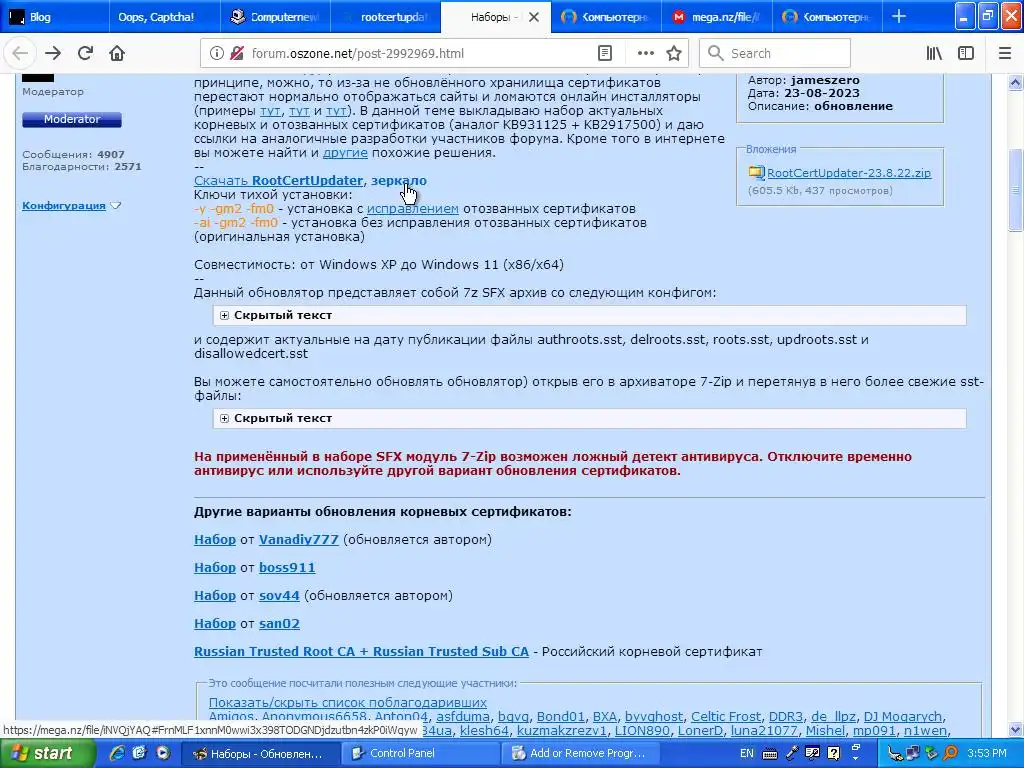Click the scrollbar down arrow
Image resolution: width=1024 pixels, height=768 pixels.
pos(1015,729)
